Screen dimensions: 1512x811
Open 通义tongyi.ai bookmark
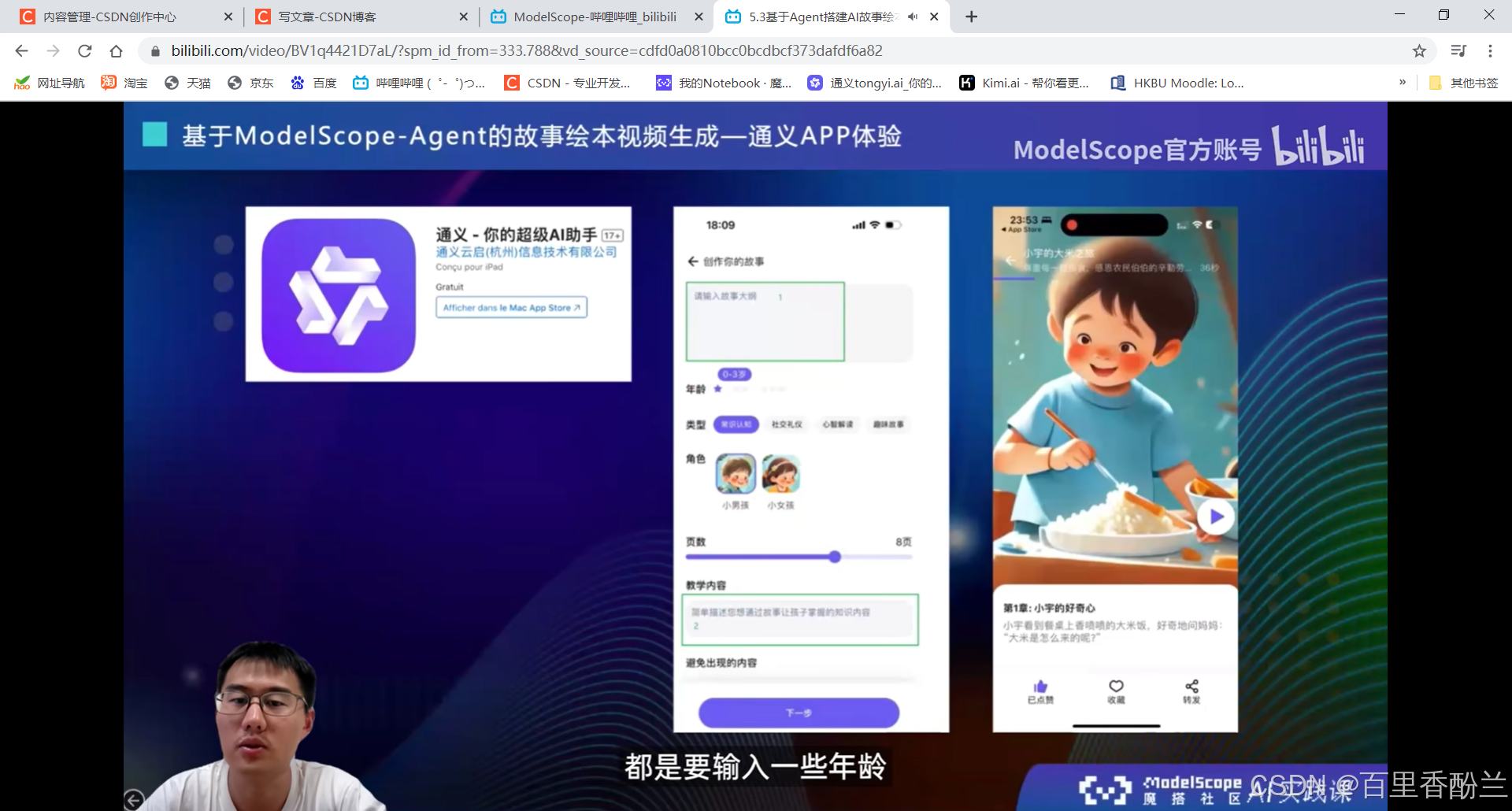click(875, 83)
